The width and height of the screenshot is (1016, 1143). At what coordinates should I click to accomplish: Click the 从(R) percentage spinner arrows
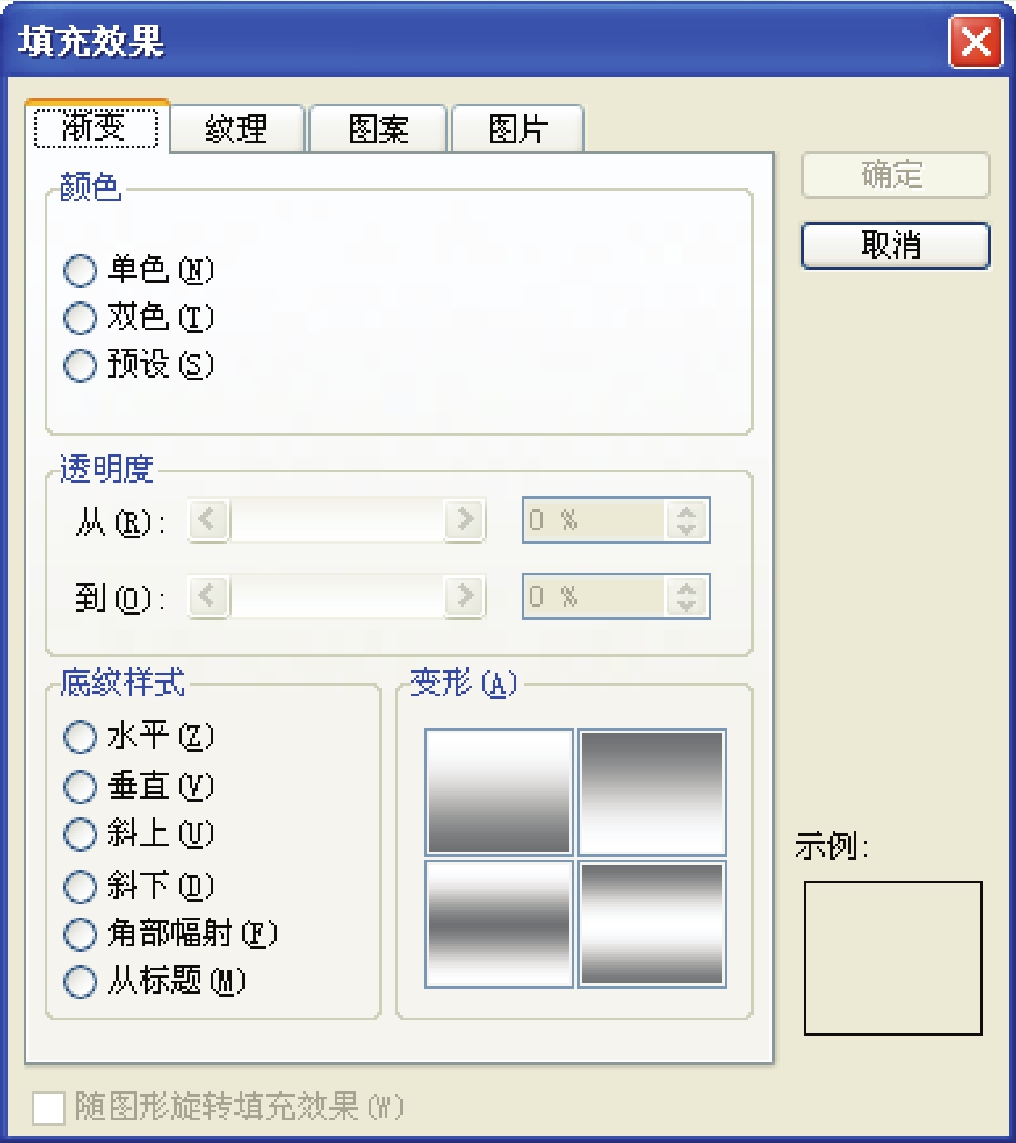click(686, 520)
